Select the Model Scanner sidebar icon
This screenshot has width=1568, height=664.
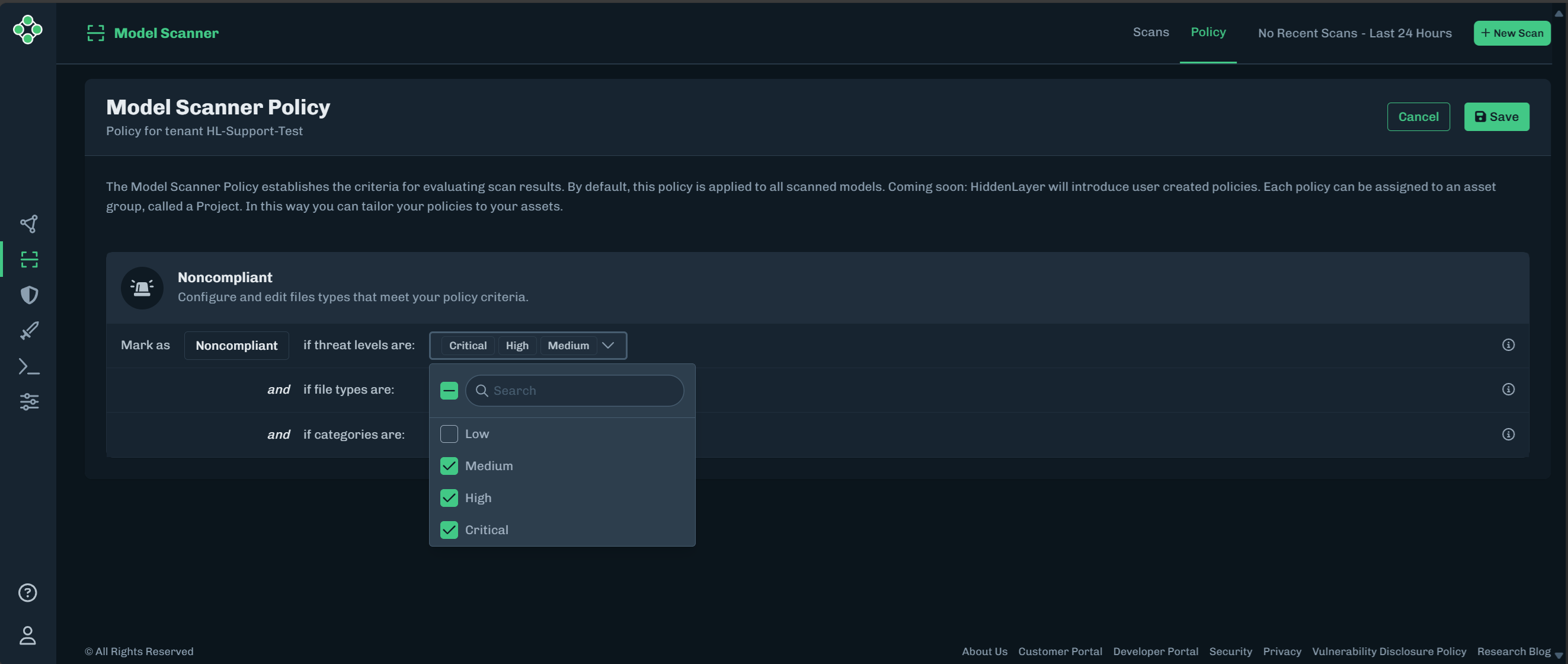pyautogui.click(x=28, y=259)
